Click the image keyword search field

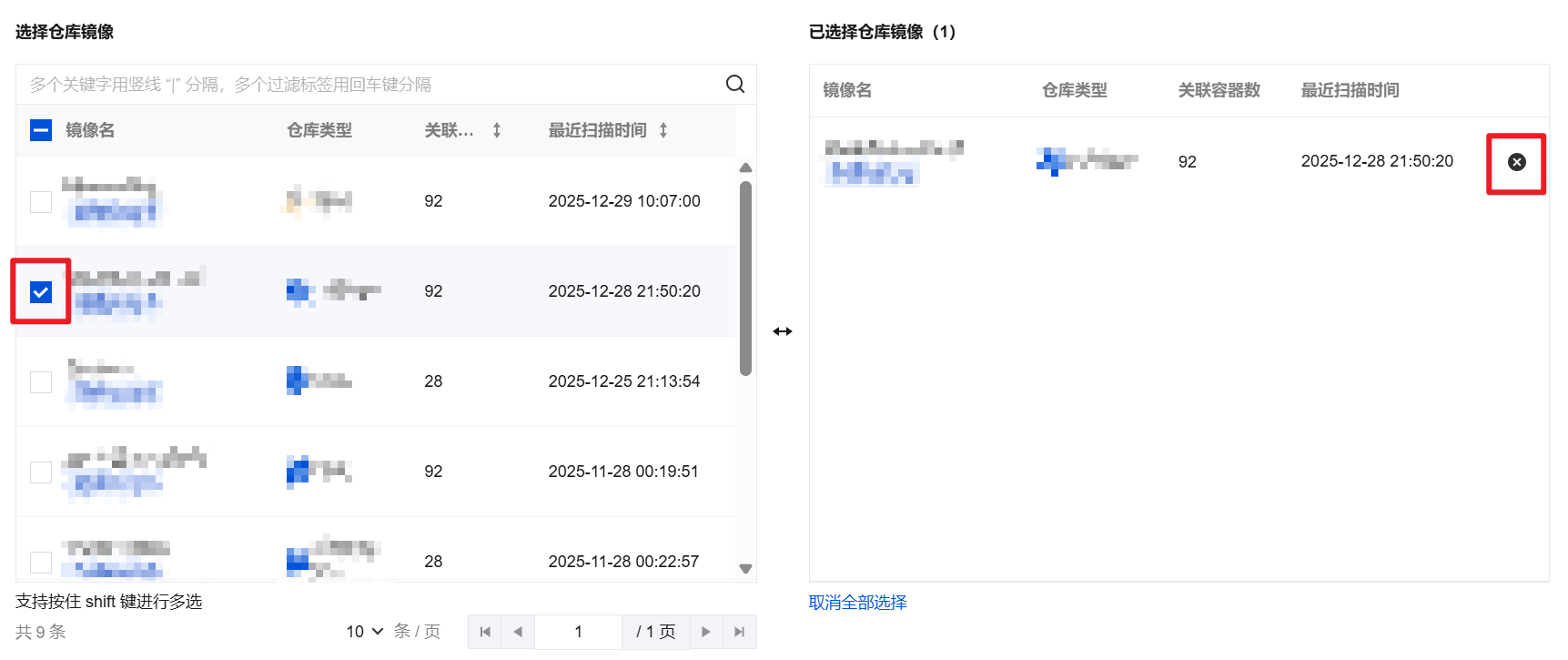[364, 85]
